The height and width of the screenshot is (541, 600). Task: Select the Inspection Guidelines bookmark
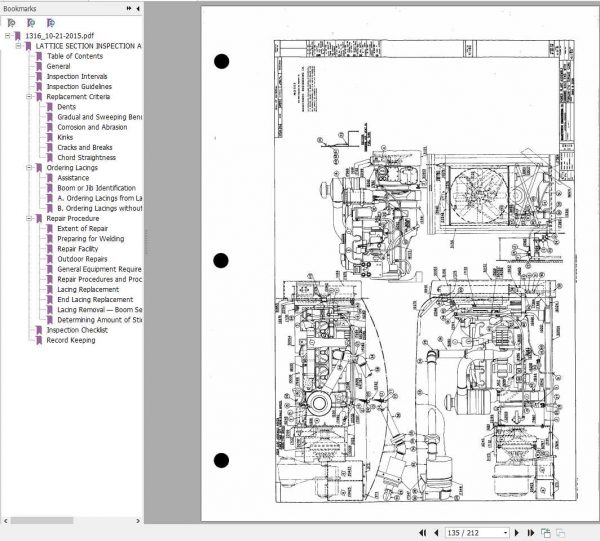point(79,86)
